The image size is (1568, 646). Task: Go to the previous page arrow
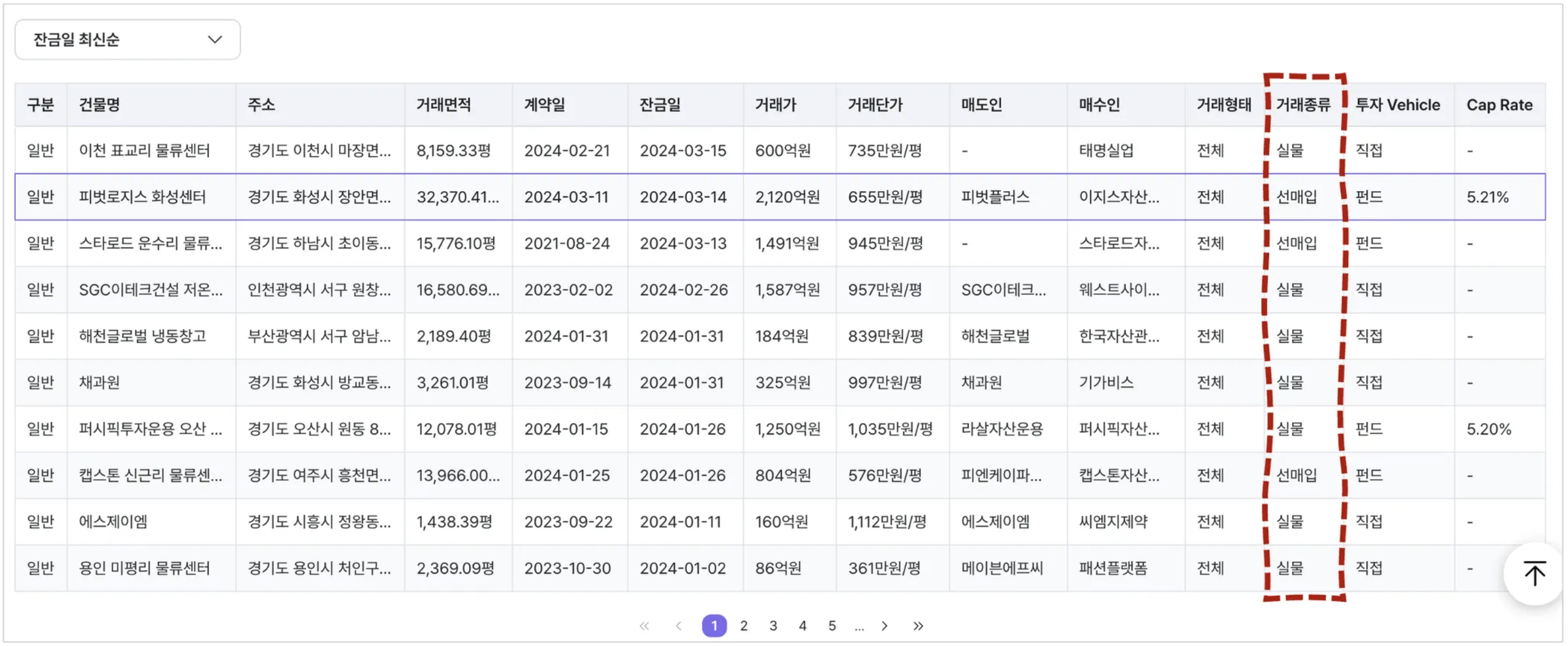click(679, 625)
